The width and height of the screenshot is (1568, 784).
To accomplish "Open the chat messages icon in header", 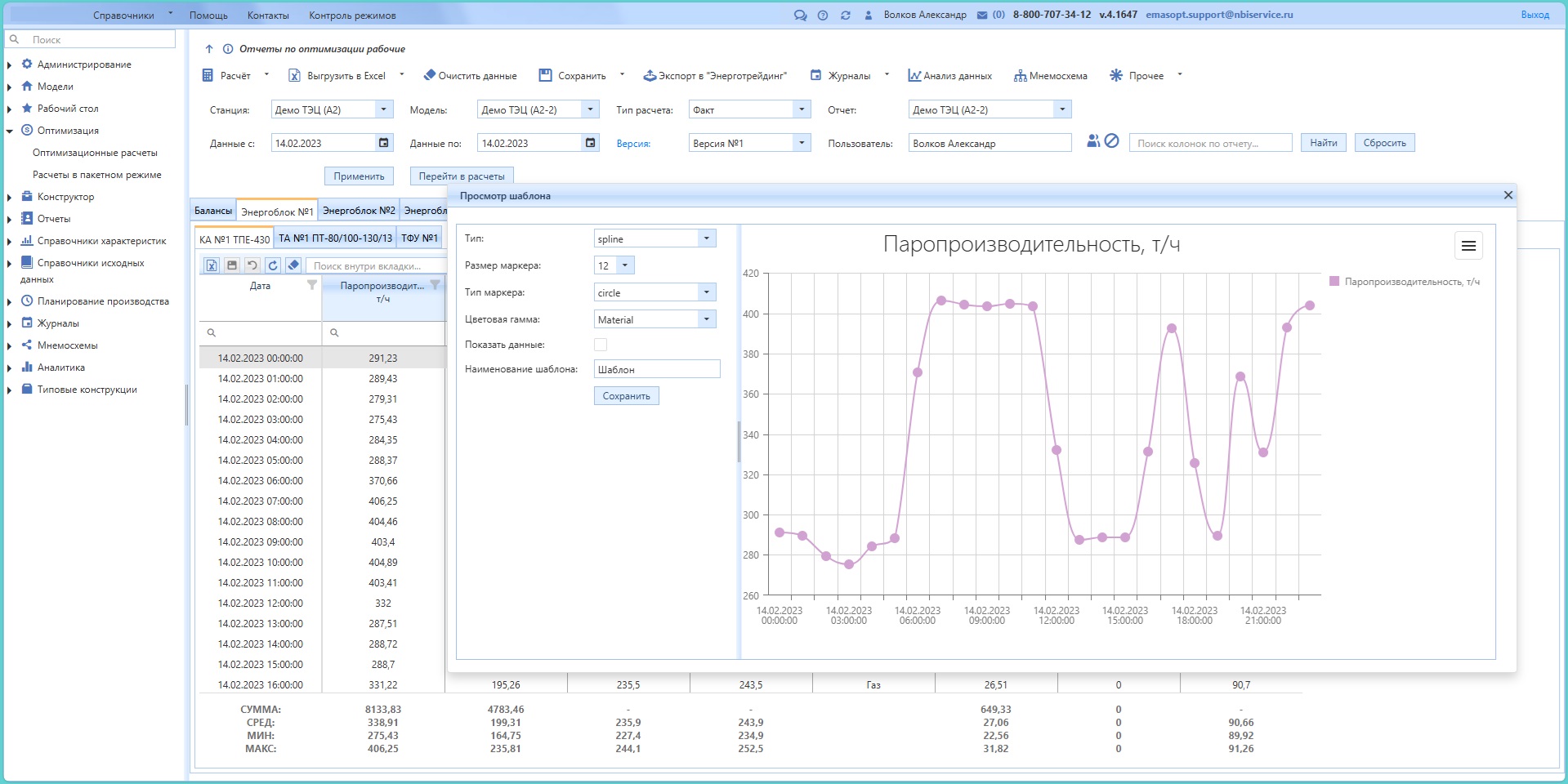I will [800, 16].
